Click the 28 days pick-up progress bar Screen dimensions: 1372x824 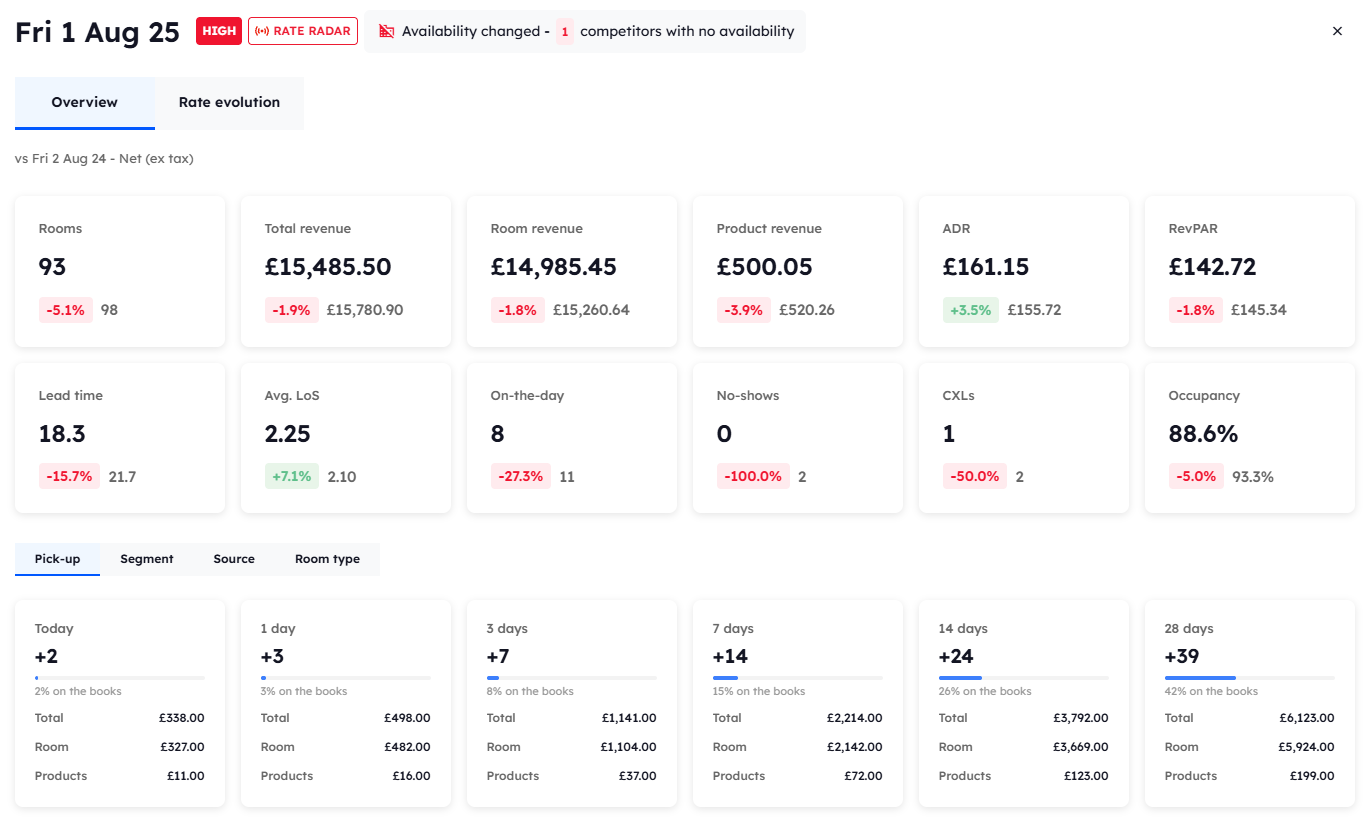point(1250,678)
